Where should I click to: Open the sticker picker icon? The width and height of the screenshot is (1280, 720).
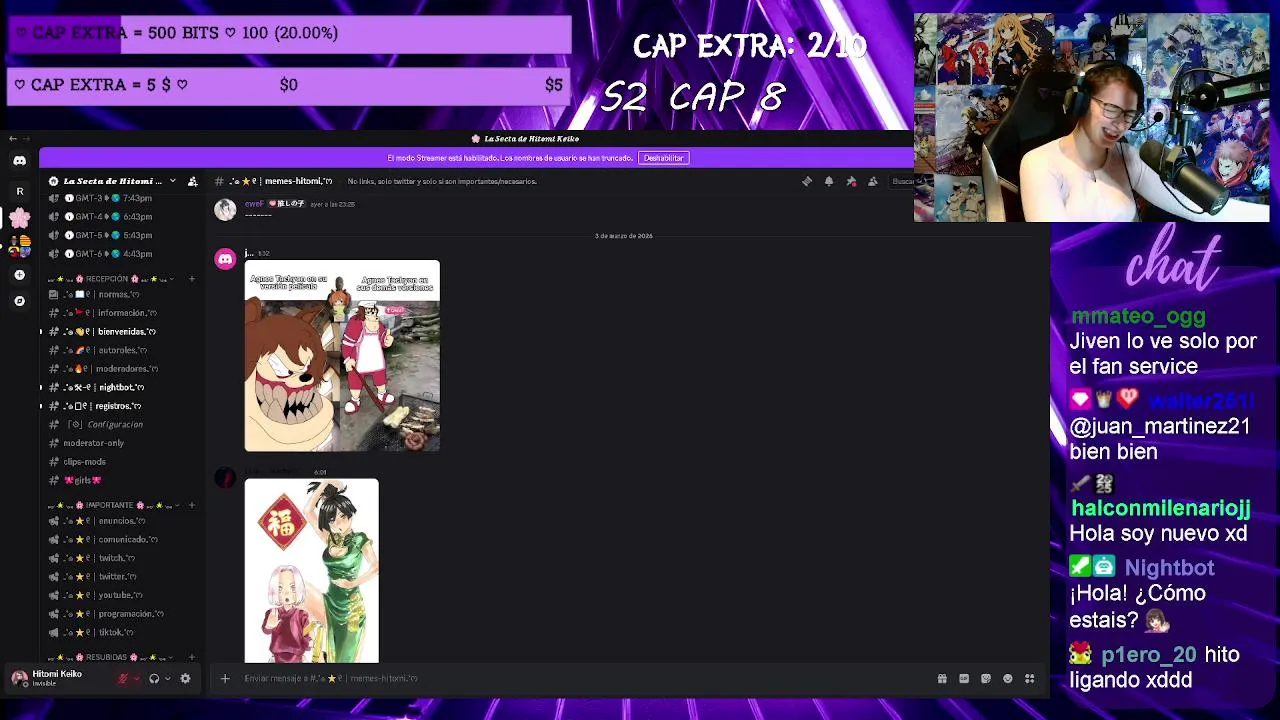[986, 678]
